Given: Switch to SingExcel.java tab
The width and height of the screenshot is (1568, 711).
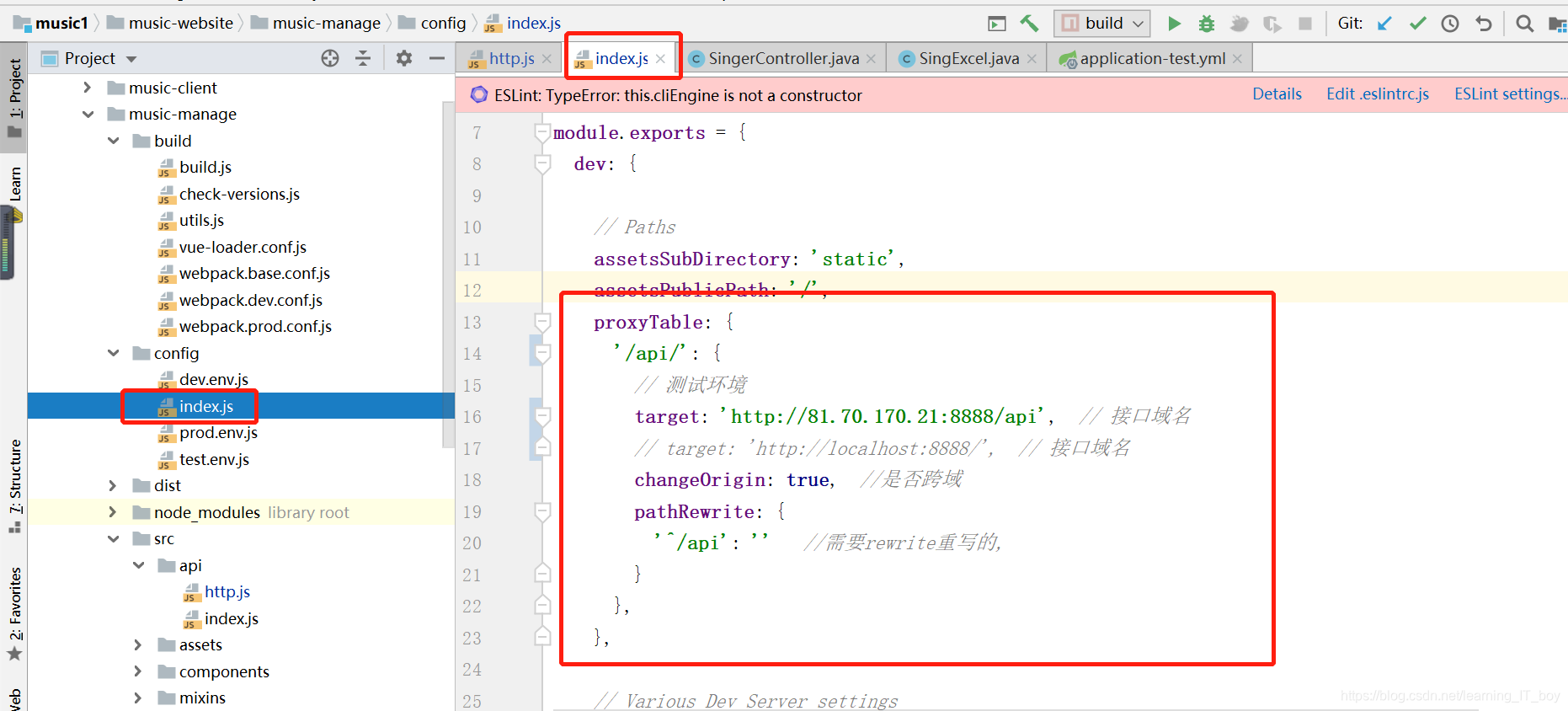Looking at the screenshot, I should tap(968, 58).
